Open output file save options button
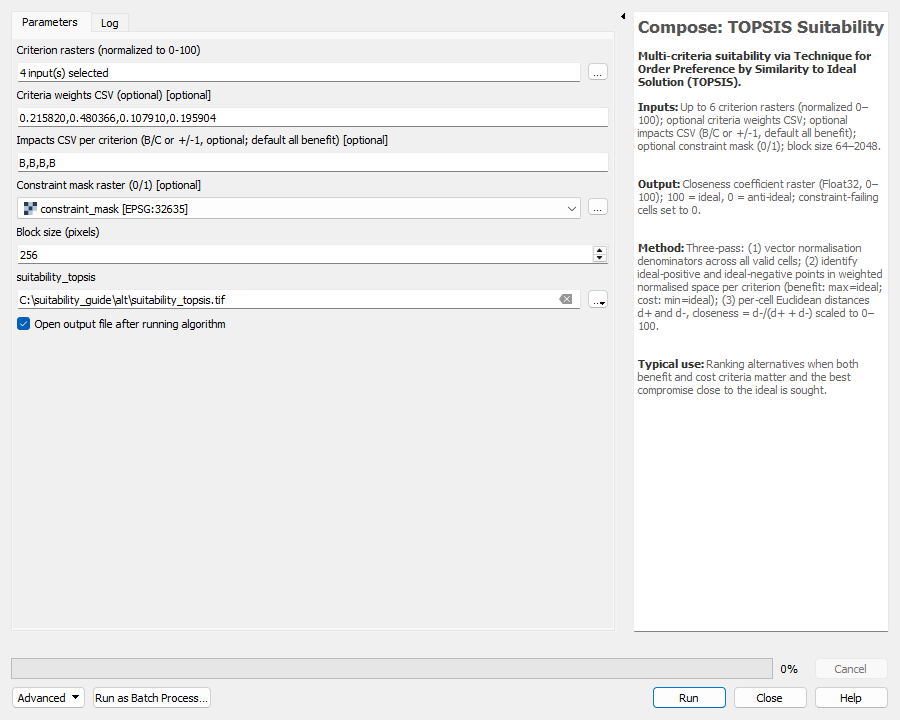This screenshot has height=720, width=900. click(x=598, y=300)
